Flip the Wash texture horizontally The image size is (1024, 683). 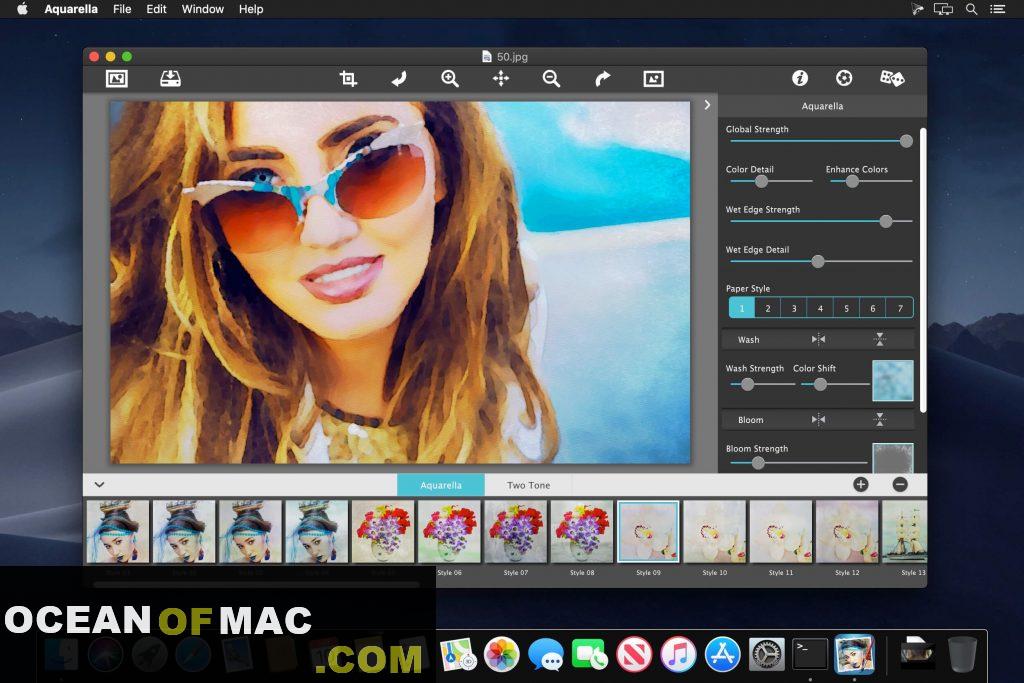point(818,339)
